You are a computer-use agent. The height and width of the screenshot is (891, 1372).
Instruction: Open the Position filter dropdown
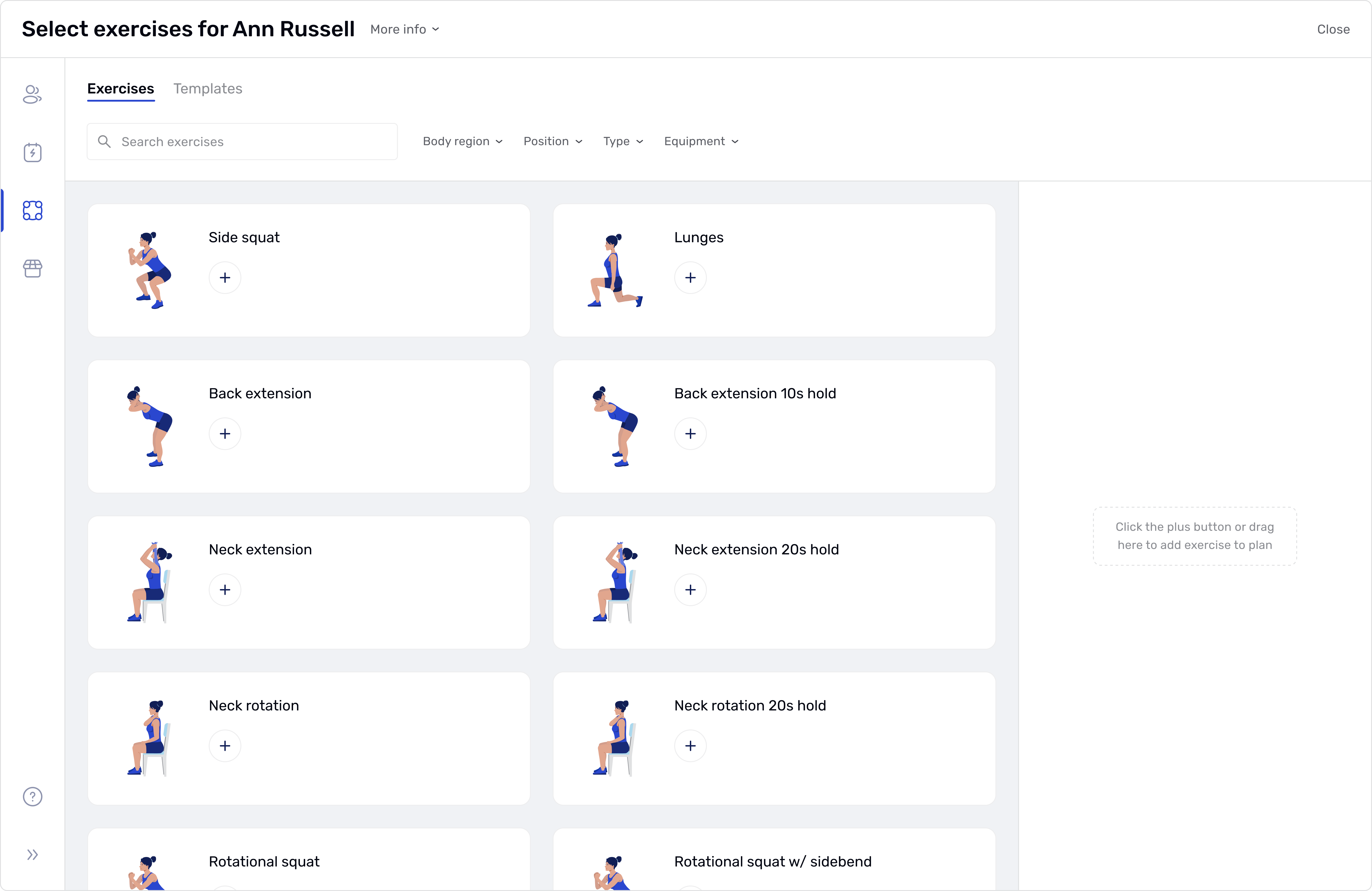click(552, 141)
